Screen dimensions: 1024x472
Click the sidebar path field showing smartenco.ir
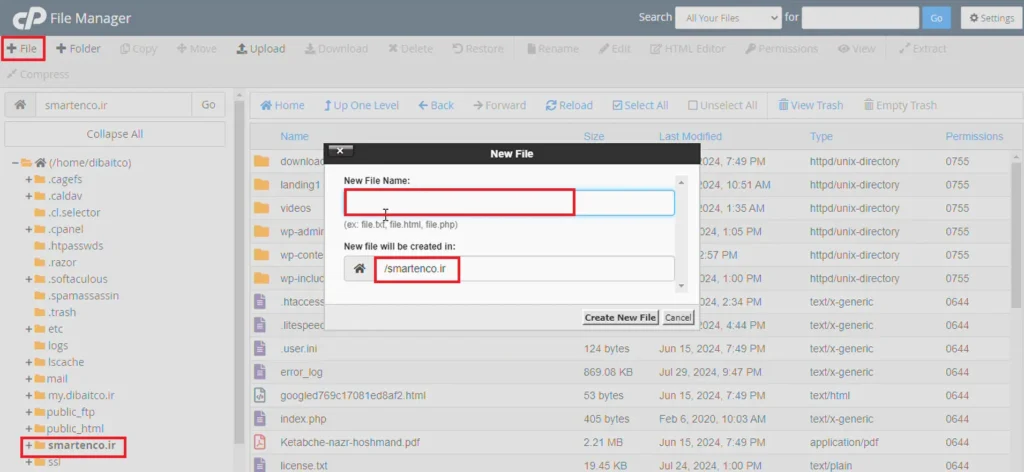coord(114,104)
